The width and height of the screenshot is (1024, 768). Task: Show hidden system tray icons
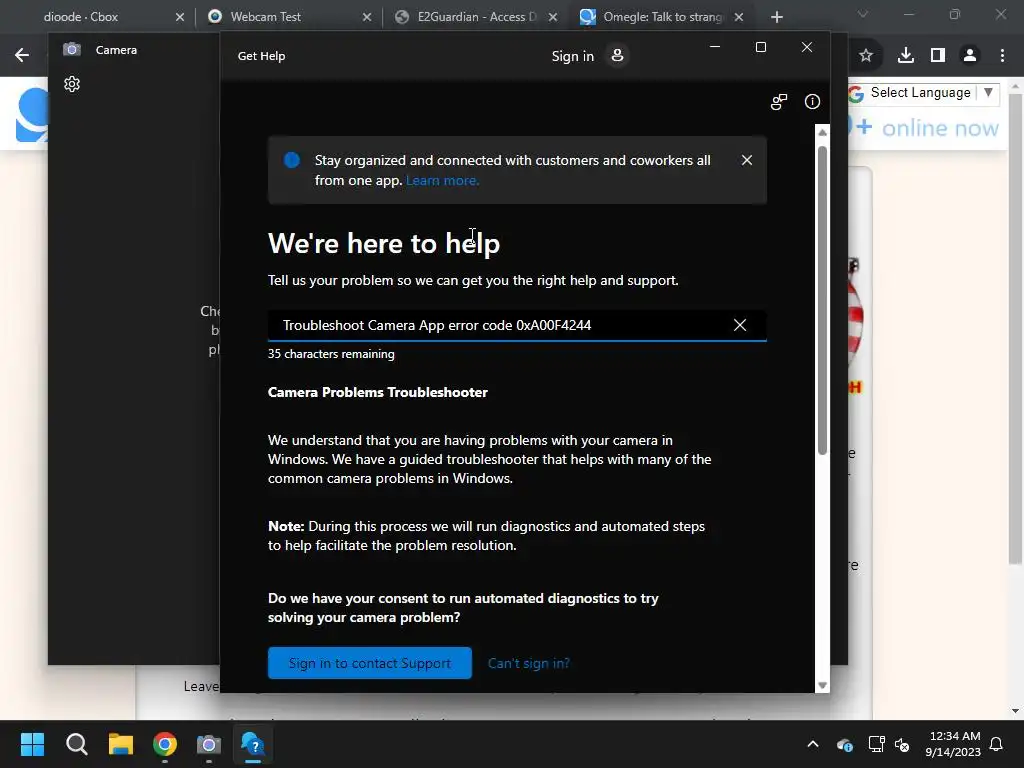813,744
